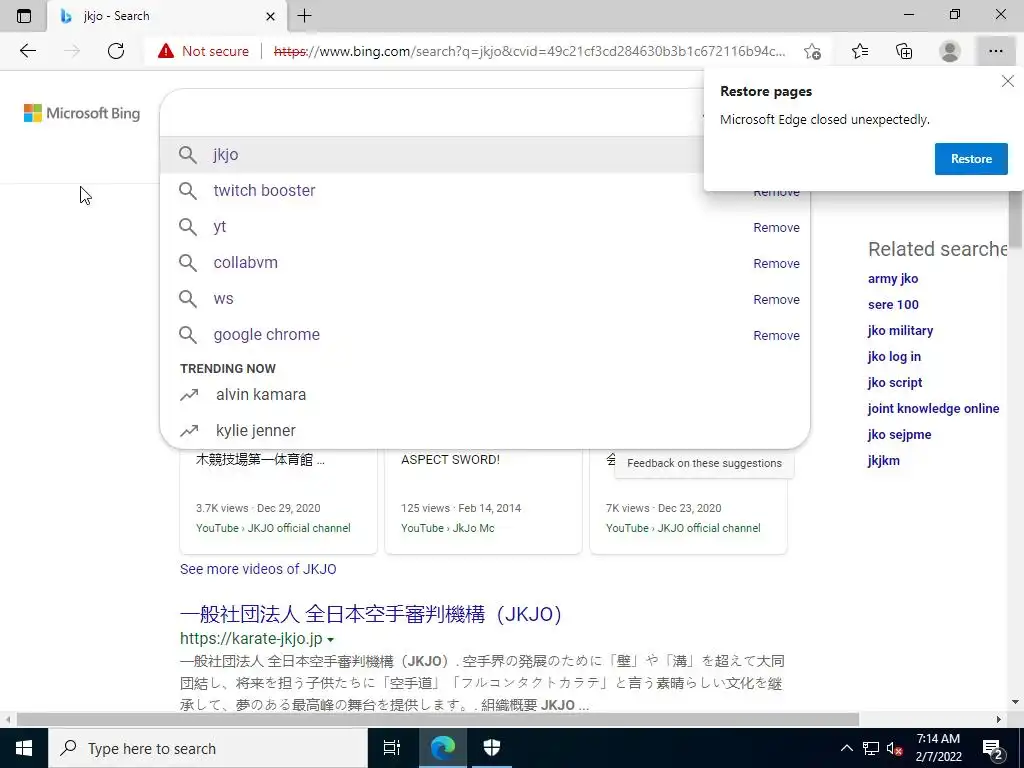Image resolution: width=1024 pixels, height=768 pixels.
Task: Open related search sere 100
Action: (893, 304)
